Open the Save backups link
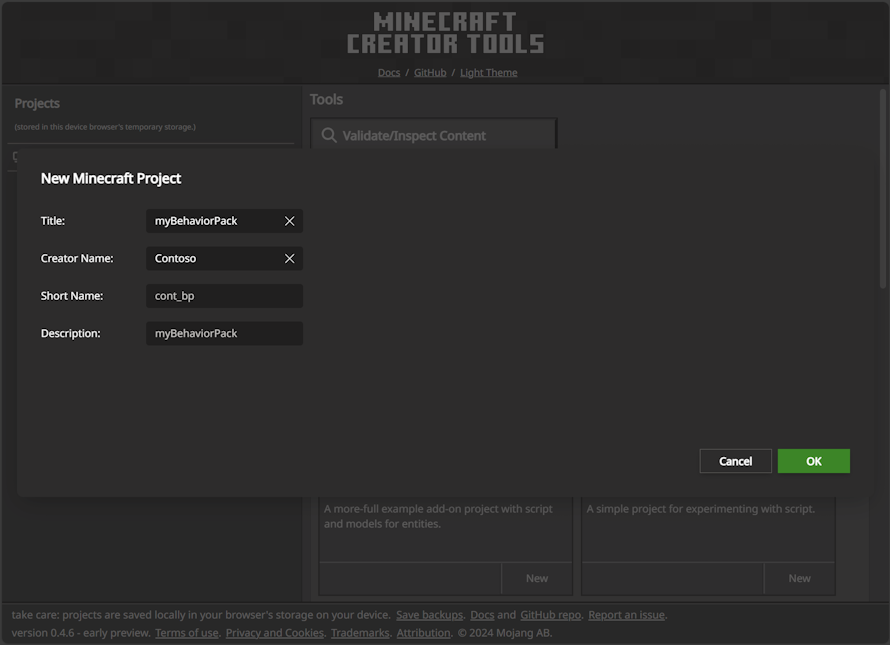This screenshot has height=645, width=890. 429,614
